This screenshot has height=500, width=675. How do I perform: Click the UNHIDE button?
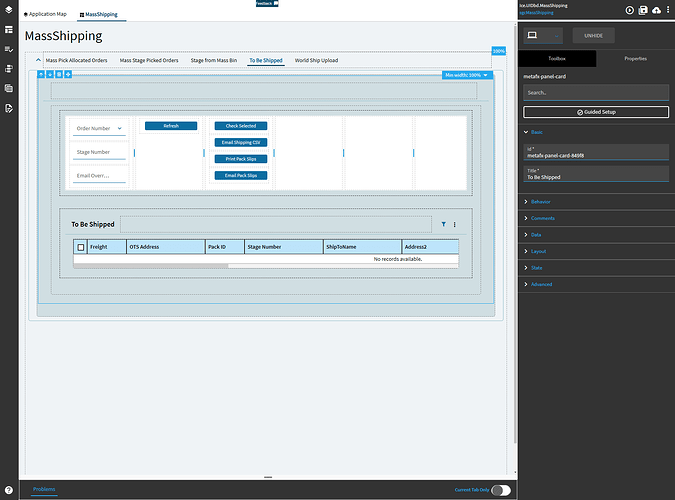593,35
